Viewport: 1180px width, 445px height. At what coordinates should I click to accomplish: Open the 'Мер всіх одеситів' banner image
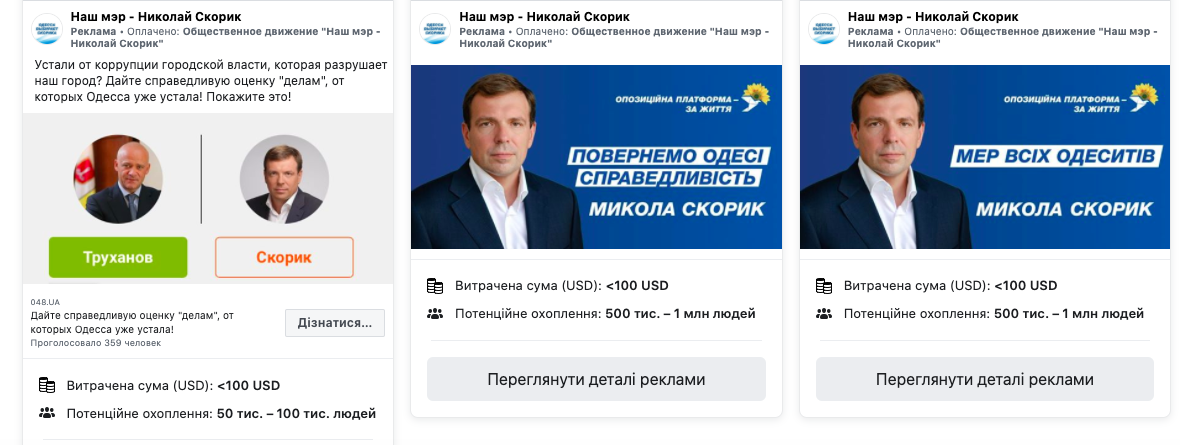(984, 157)
